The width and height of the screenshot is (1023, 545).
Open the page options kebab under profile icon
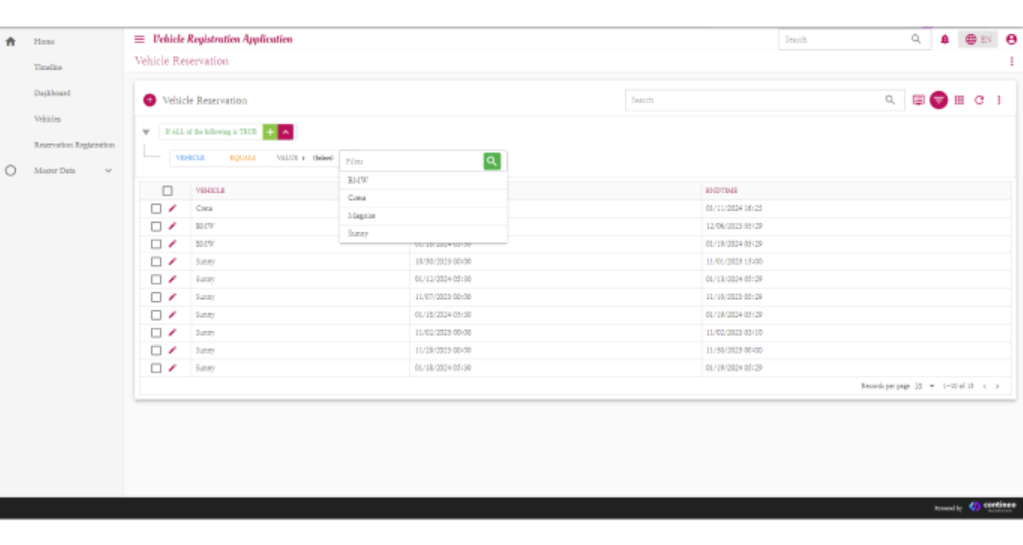pyautogui.click(x=1011, y=61)
